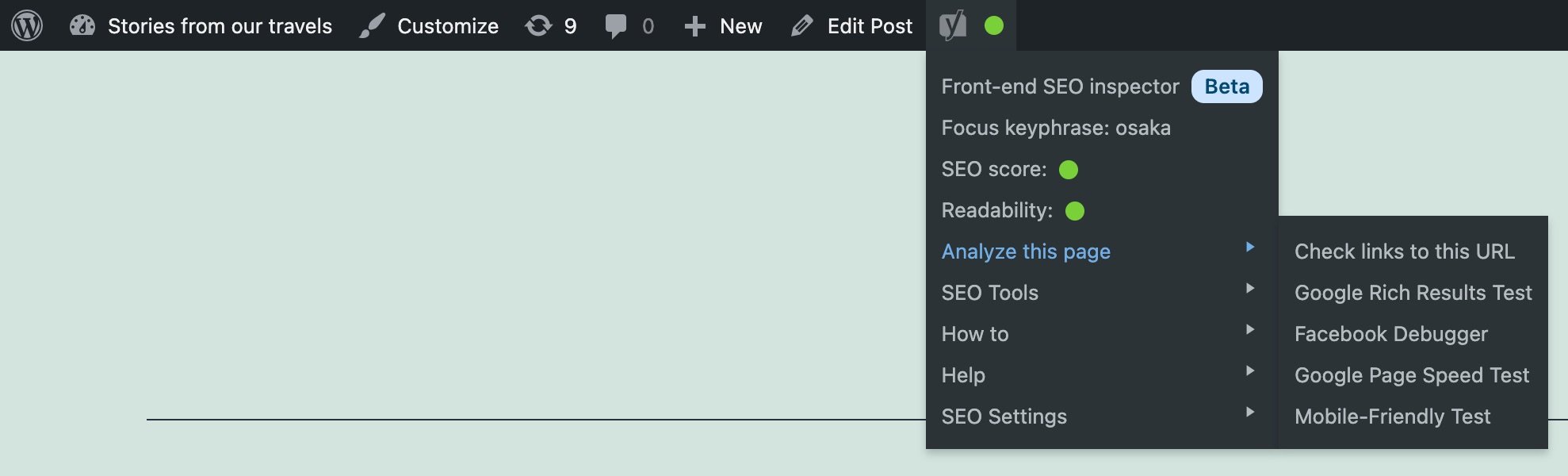Expand the SEO Tools submenu
Image resolution: width=1568 pixels, height=476 pixels.
[x=989, y=293]
